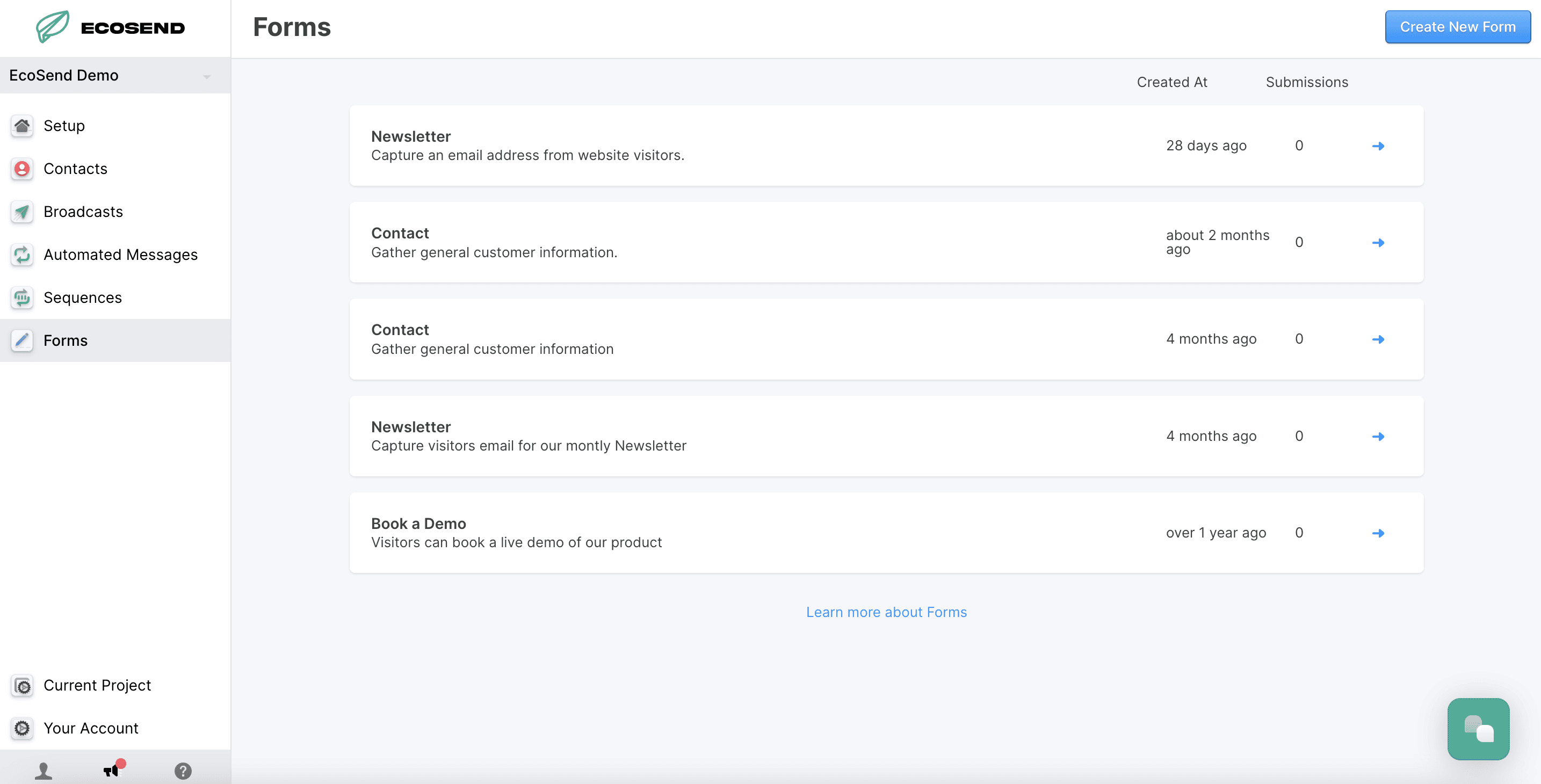1541x784 pixels.
Task: Open the help question mark icon
Action: (x=183, y=771)
